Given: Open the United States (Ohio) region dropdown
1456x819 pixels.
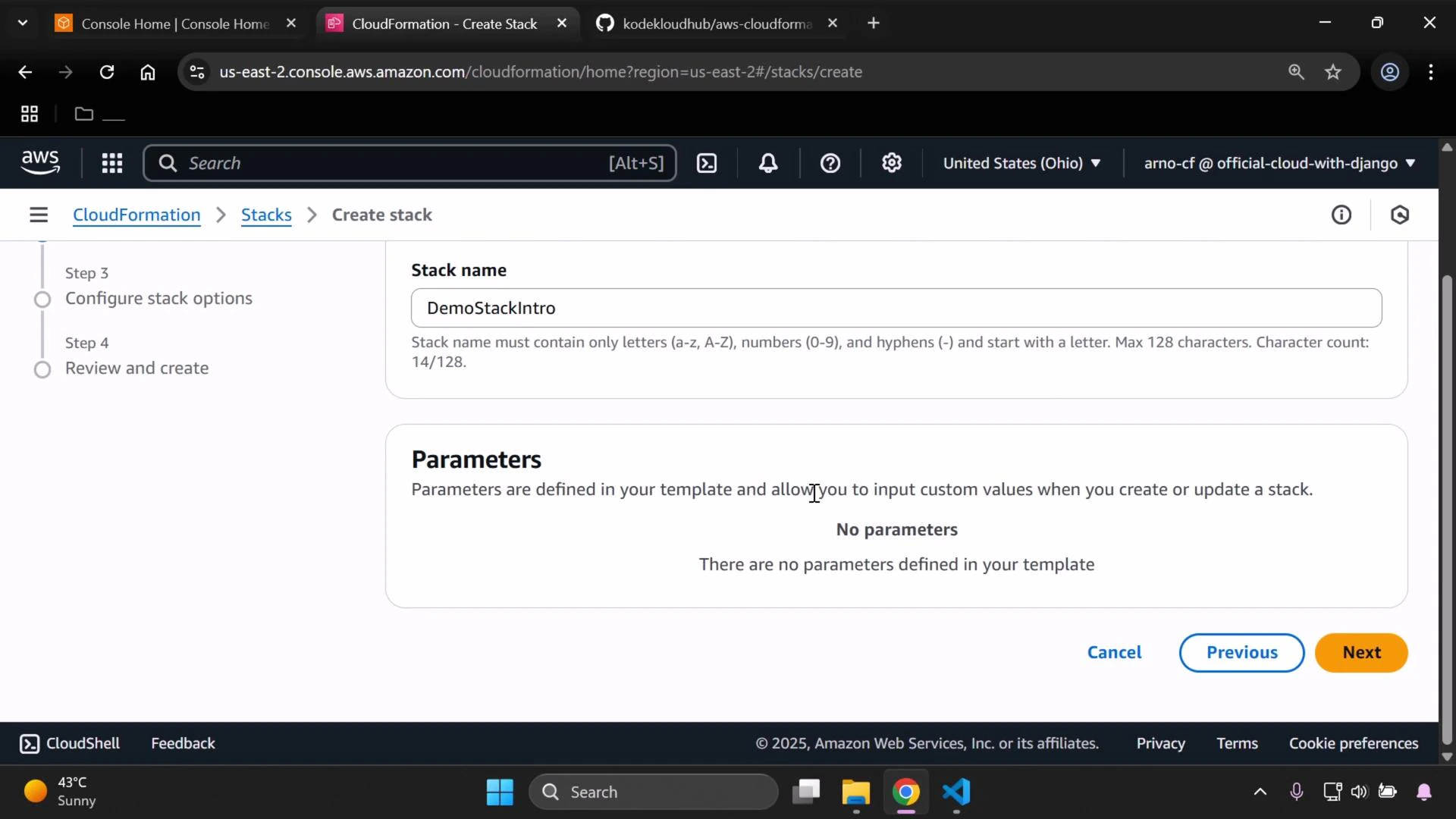Looking at the screenshot, I should click(x=1021, y=162).
